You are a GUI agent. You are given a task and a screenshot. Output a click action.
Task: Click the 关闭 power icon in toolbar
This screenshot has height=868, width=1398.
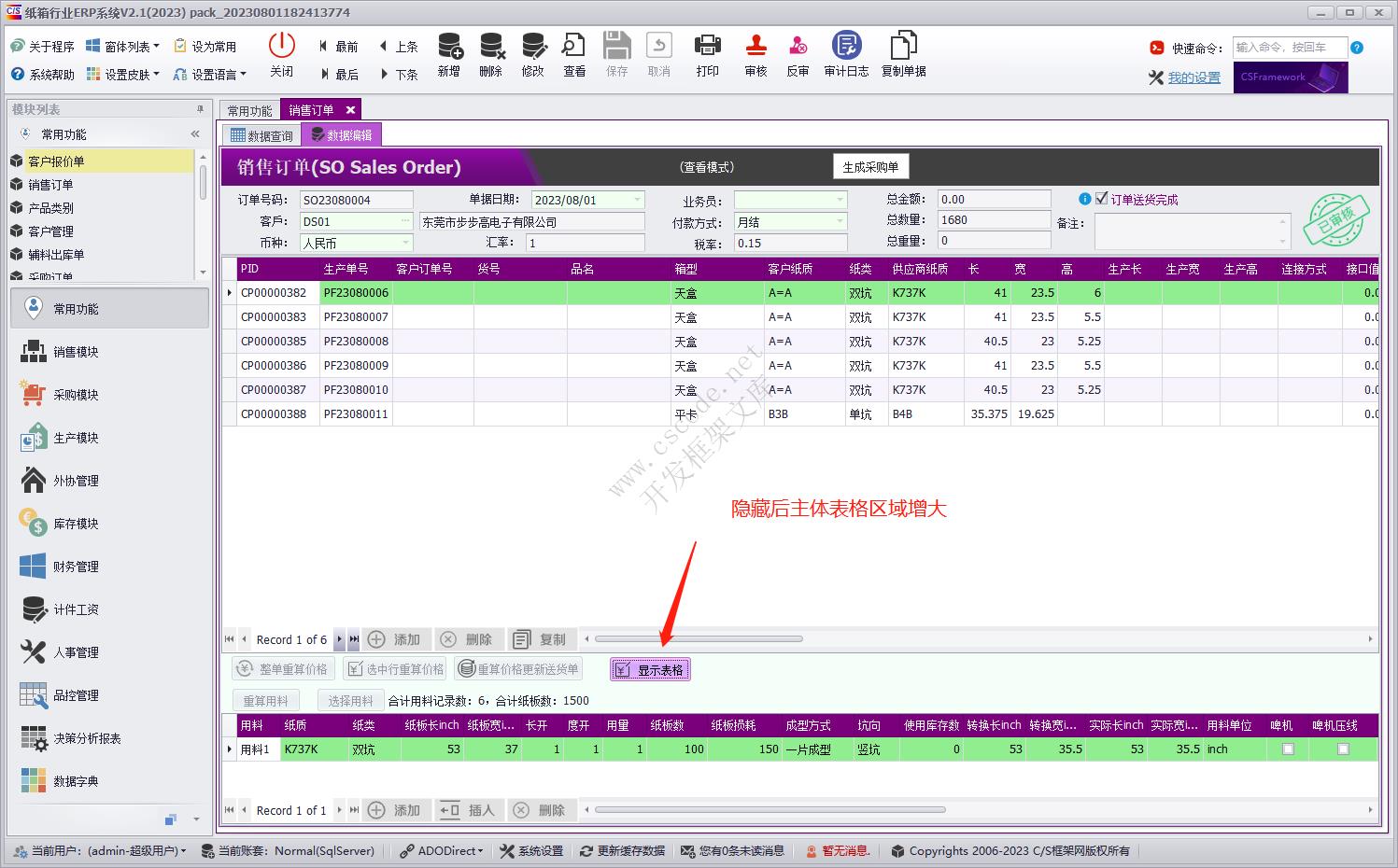pos(281,47)
